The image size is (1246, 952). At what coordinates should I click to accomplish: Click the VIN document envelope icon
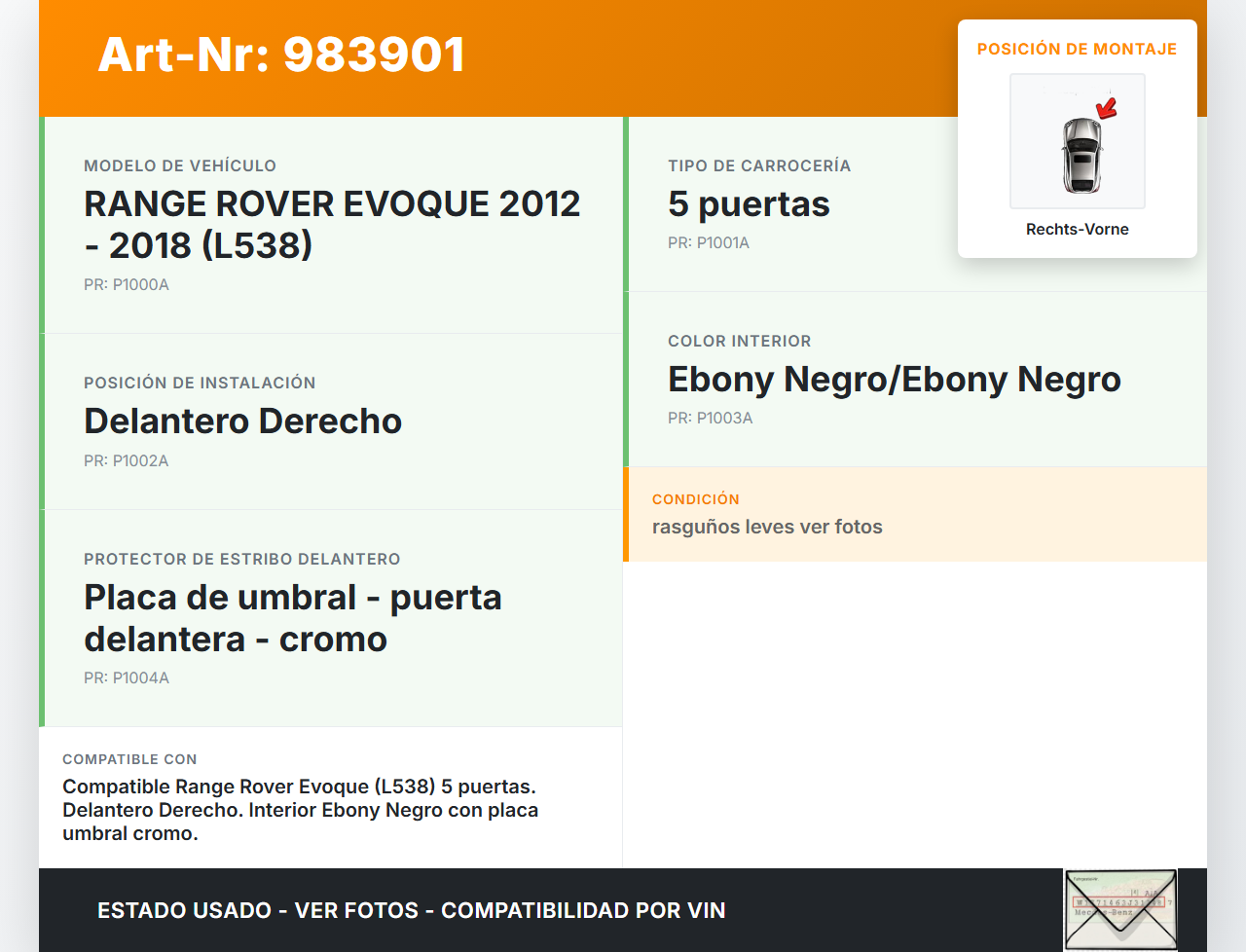click(1120, 909)
